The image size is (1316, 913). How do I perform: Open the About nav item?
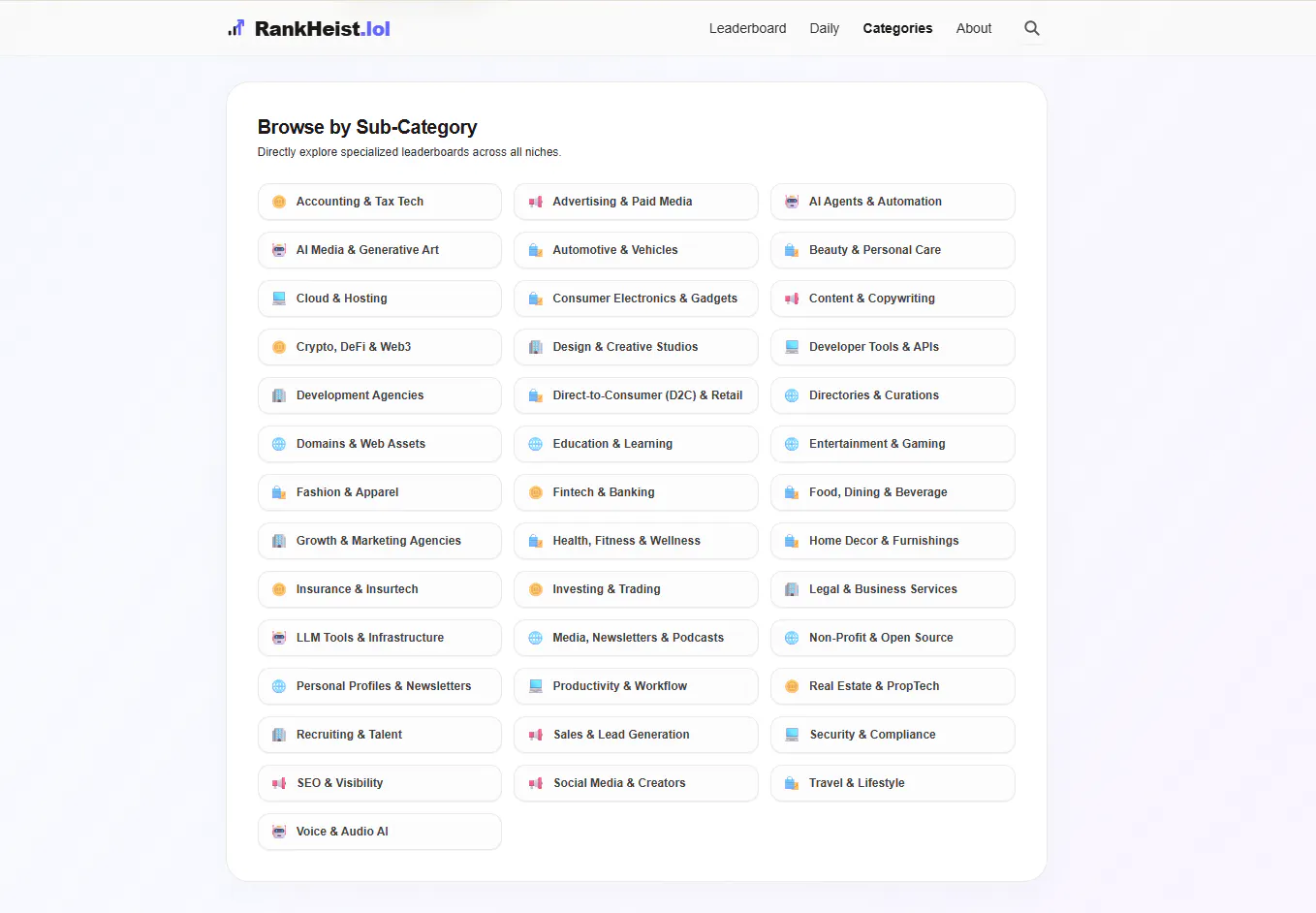click(x=974, y=28)
